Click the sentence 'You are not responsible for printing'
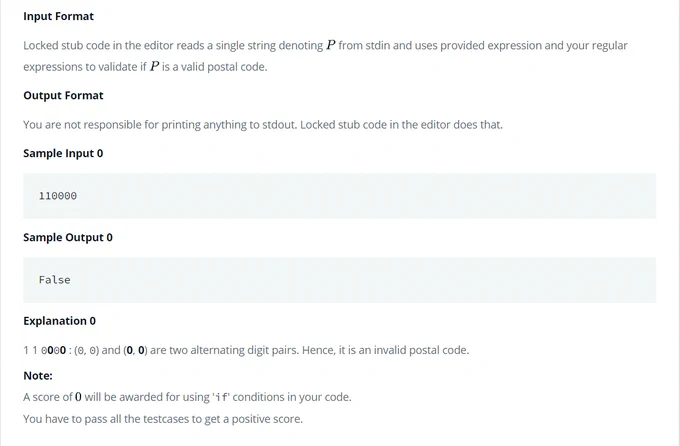This screenshot has width=680, height=446. click(263, 125)
